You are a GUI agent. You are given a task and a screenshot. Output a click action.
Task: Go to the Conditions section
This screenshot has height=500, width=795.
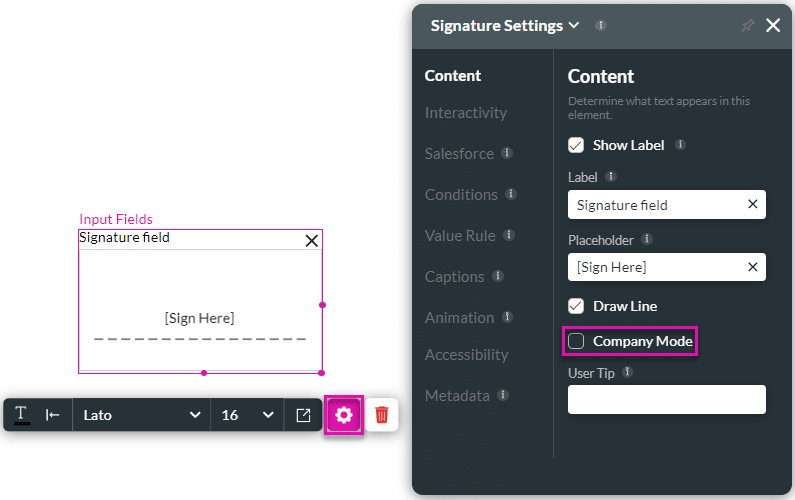(460, 195)
